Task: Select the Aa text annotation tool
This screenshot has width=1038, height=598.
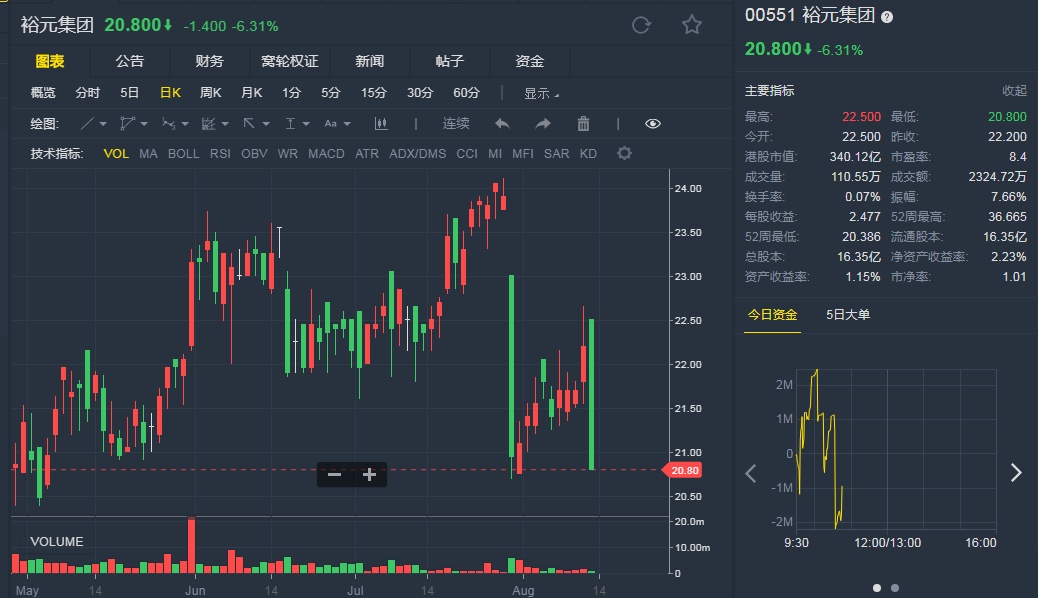Action: coord(330,124)
